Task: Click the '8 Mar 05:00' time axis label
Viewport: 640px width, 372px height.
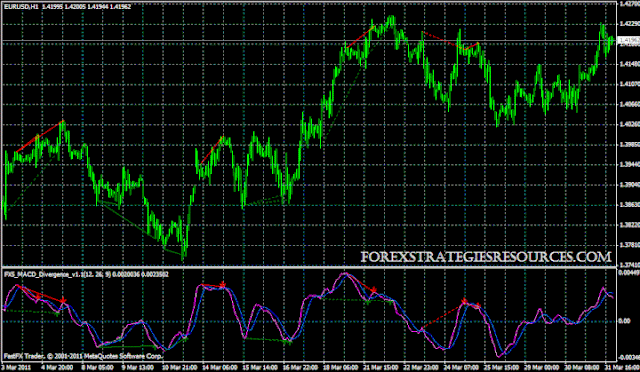Action: click(97, 367)
